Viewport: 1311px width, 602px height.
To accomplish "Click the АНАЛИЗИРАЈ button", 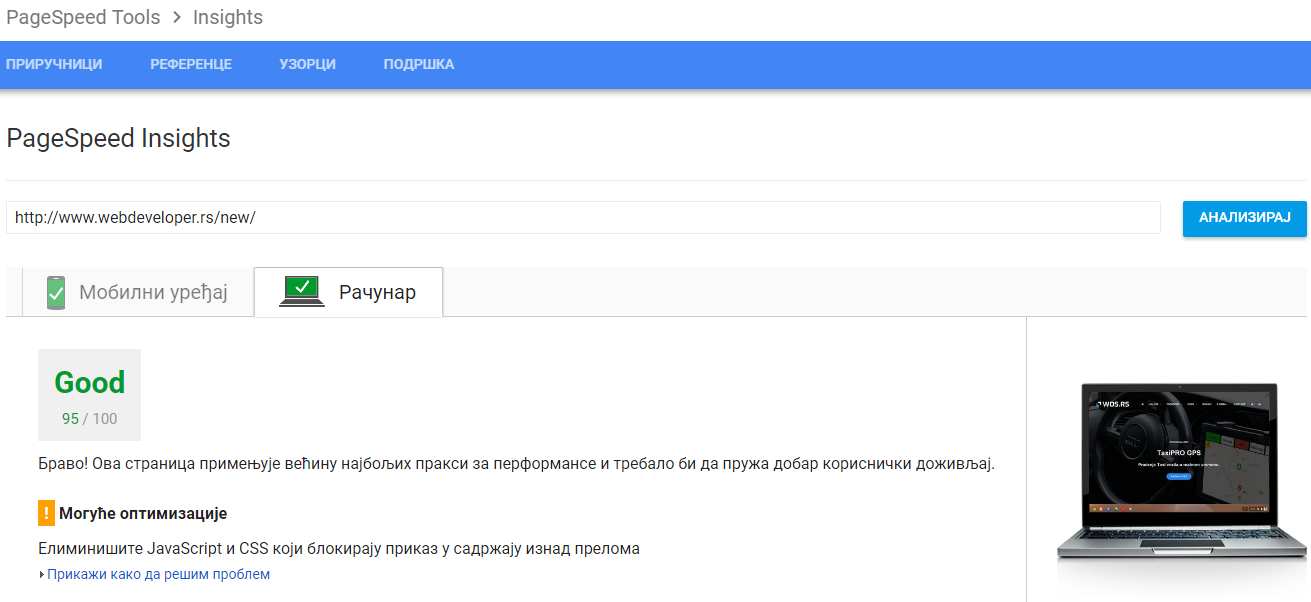I will click(x=1245, y=218).
